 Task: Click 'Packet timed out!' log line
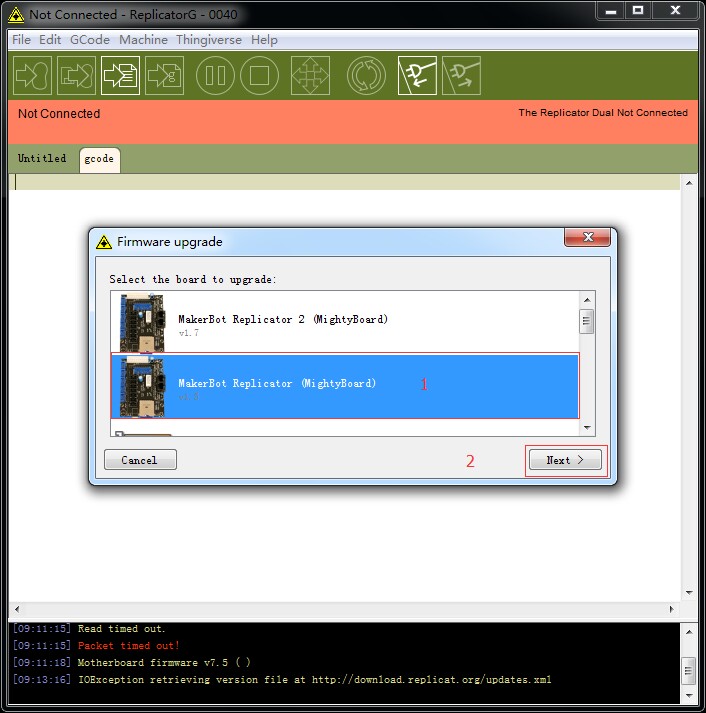(129, 646)
